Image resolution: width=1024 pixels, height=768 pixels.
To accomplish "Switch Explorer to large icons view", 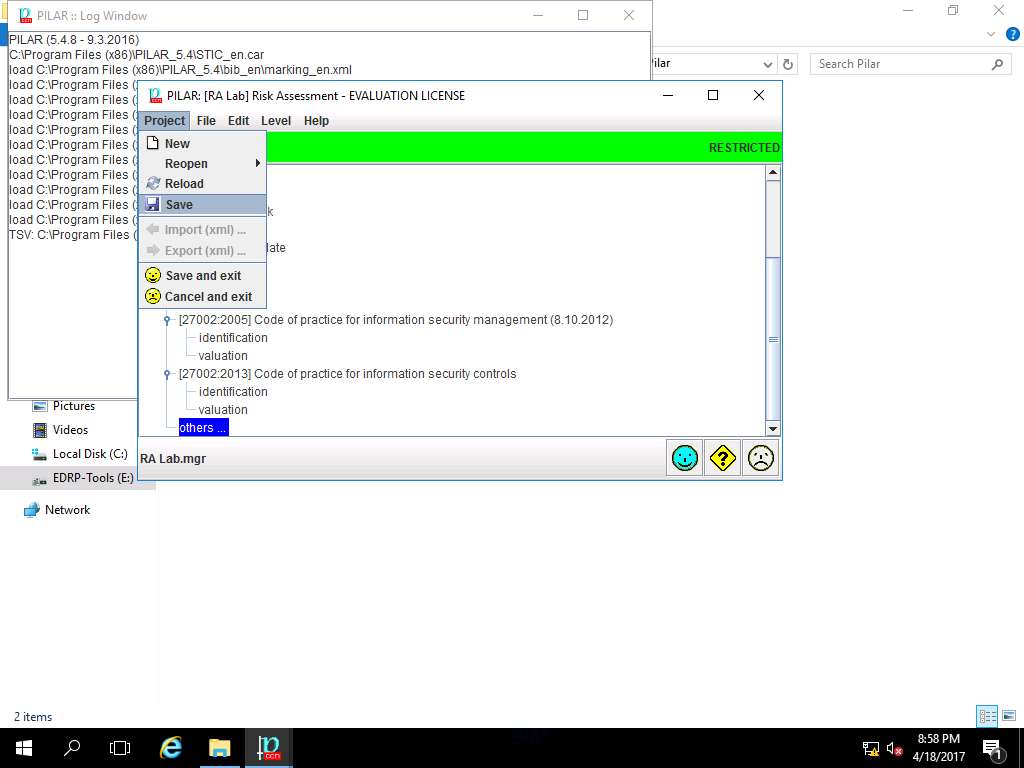I will pyautogui.click(x=1009, y=716).
